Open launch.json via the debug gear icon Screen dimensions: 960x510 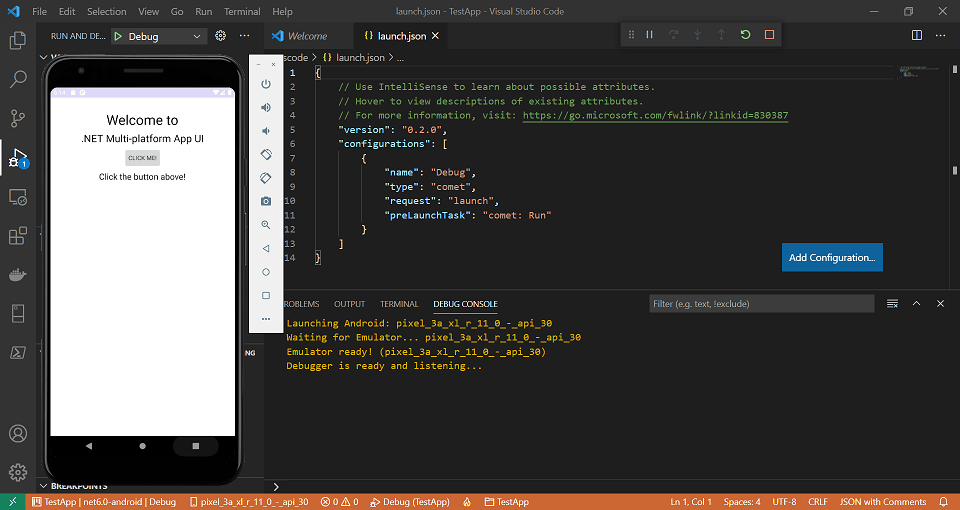point(220,36)
